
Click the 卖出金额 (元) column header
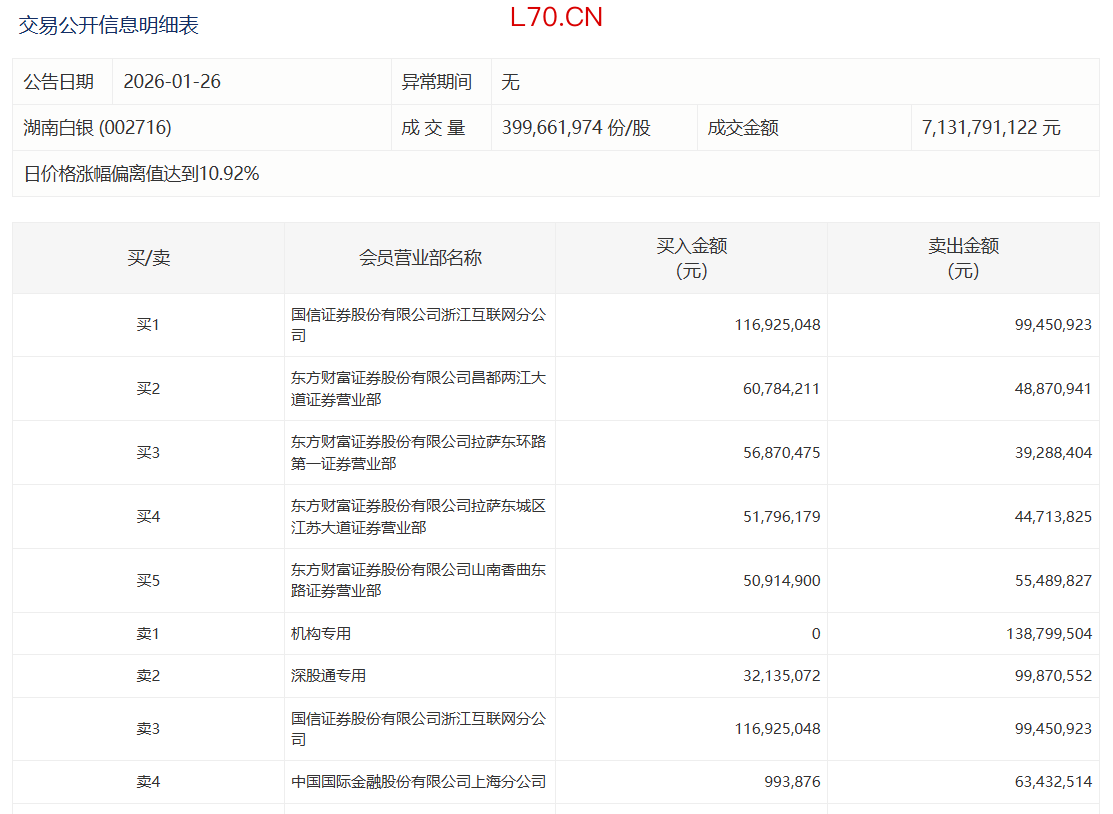coord(963,258)
